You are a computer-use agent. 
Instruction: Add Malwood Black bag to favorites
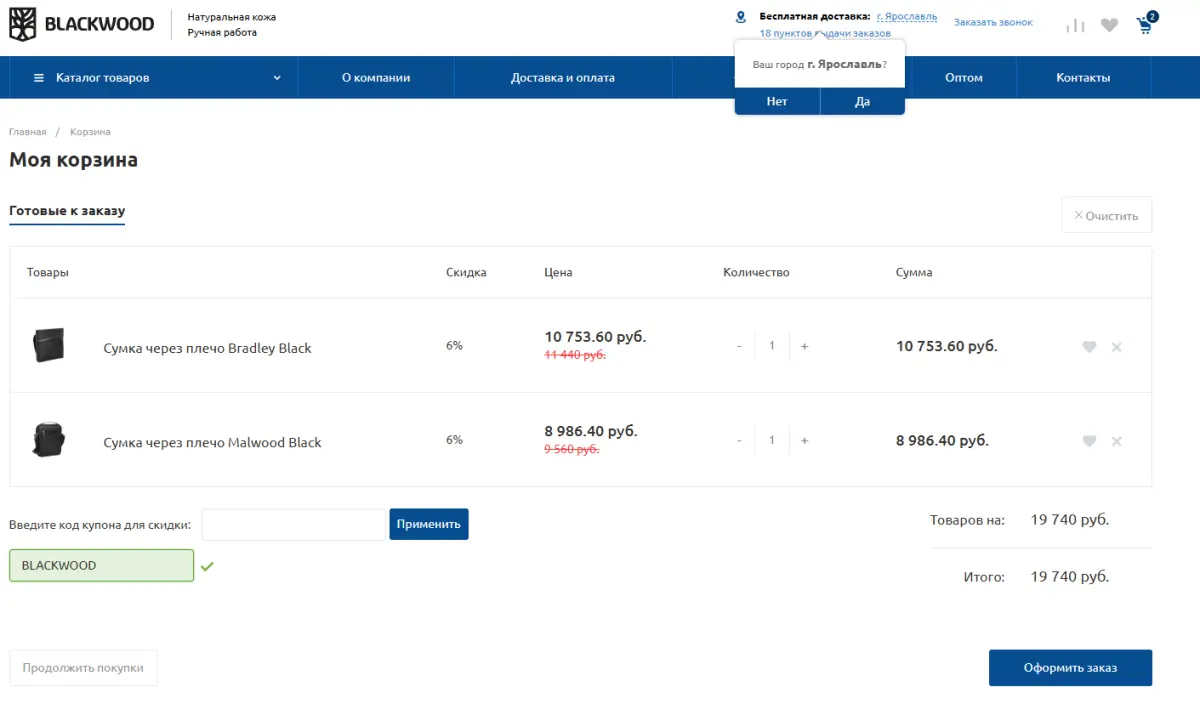click(x=1089, y=441)
